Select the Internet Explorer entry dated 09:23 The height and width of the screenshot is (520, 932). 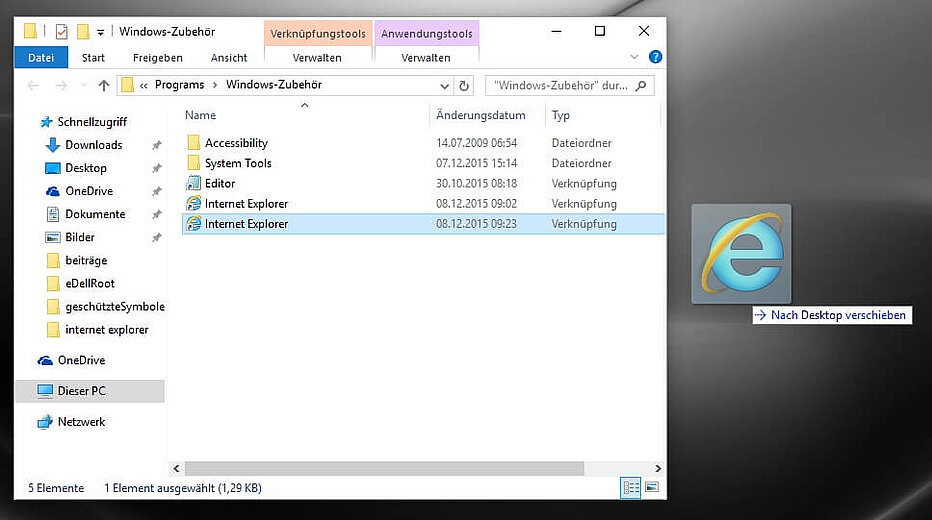(x=423, y=223)
